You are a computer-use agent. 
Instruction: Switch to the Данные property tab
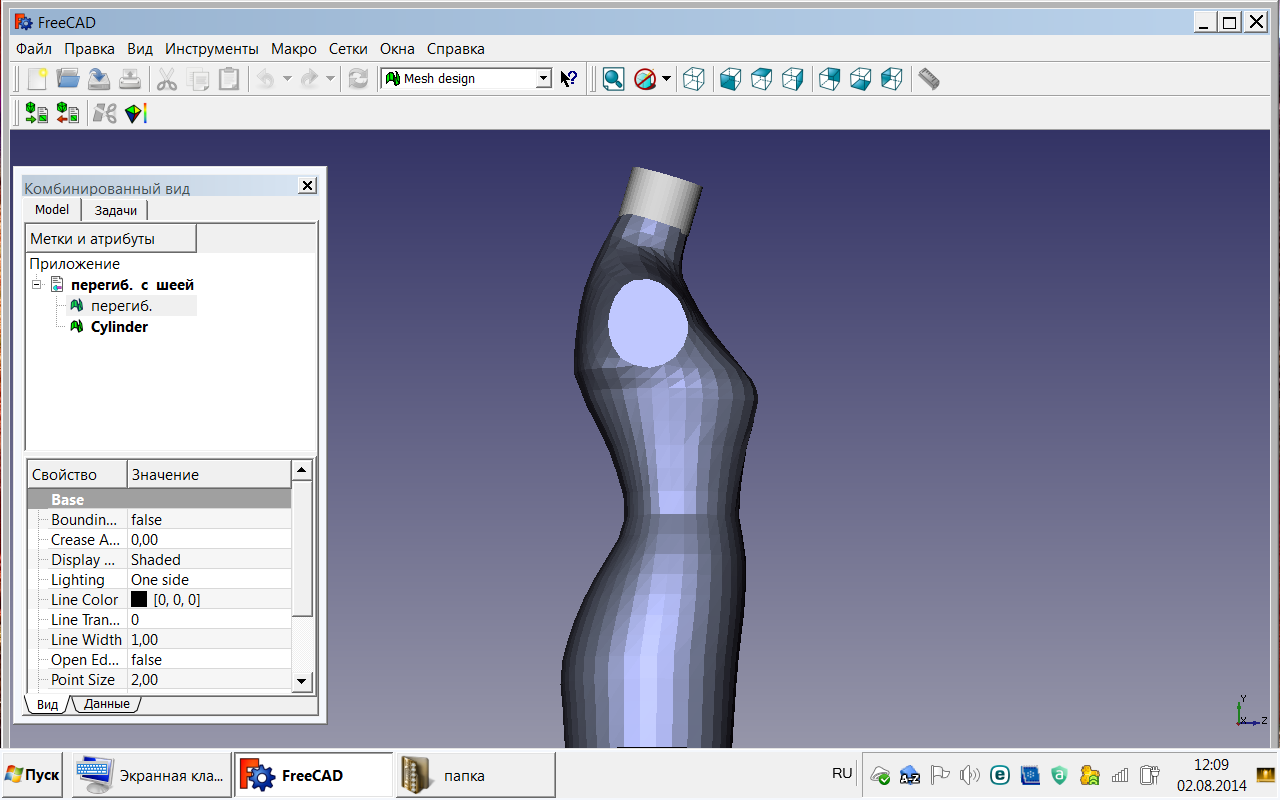106,704
